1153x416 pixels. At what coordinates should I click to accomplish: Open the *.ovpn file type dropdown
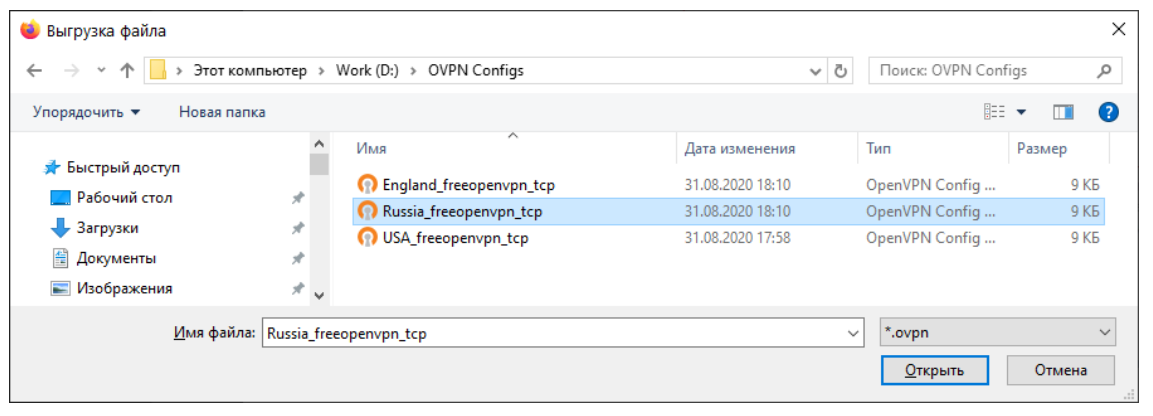click(x=1105, y=333)
